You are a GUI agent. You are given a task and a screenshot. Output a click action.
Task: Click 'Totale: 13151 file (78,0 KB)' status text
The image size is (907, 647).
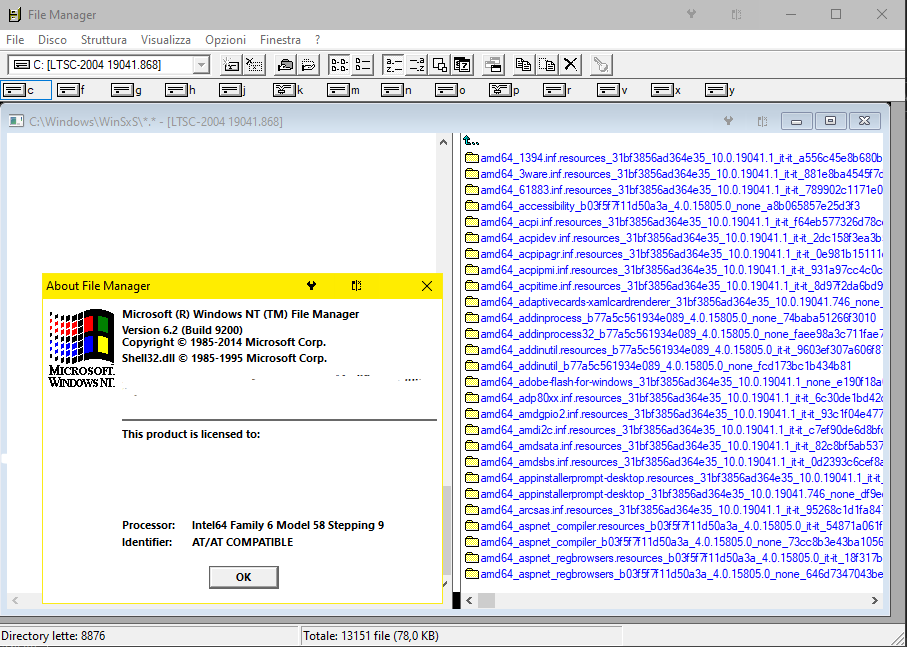pyautogui.click(x=371, y=636)
